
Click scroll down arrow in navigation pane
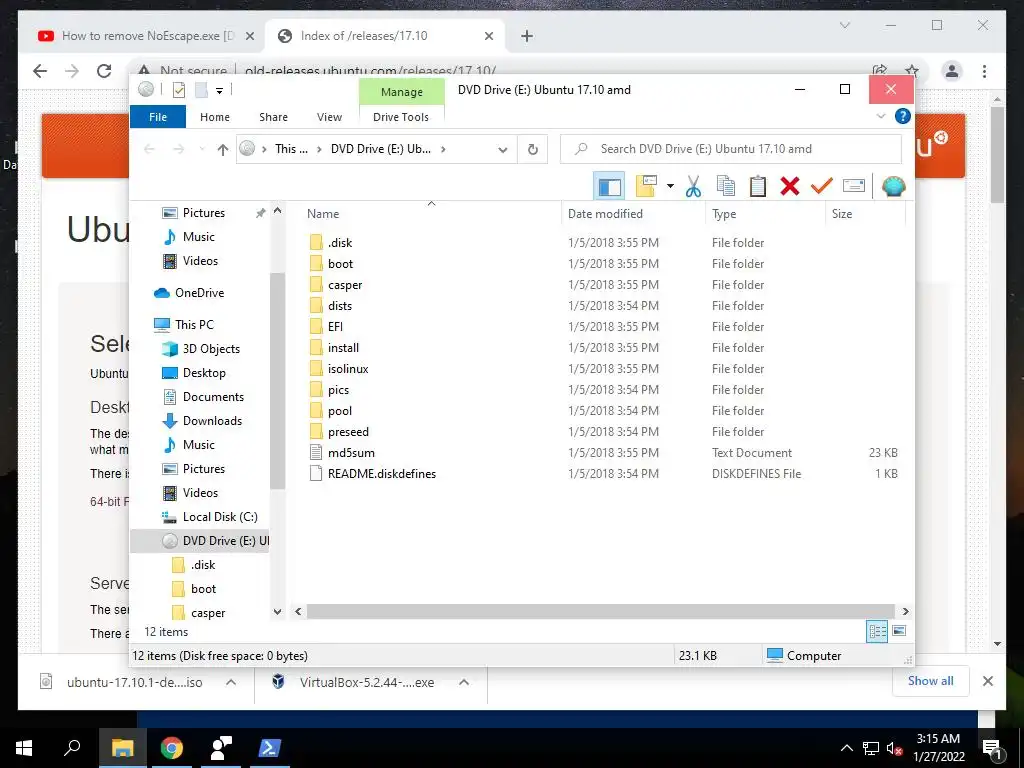[278, 612]
